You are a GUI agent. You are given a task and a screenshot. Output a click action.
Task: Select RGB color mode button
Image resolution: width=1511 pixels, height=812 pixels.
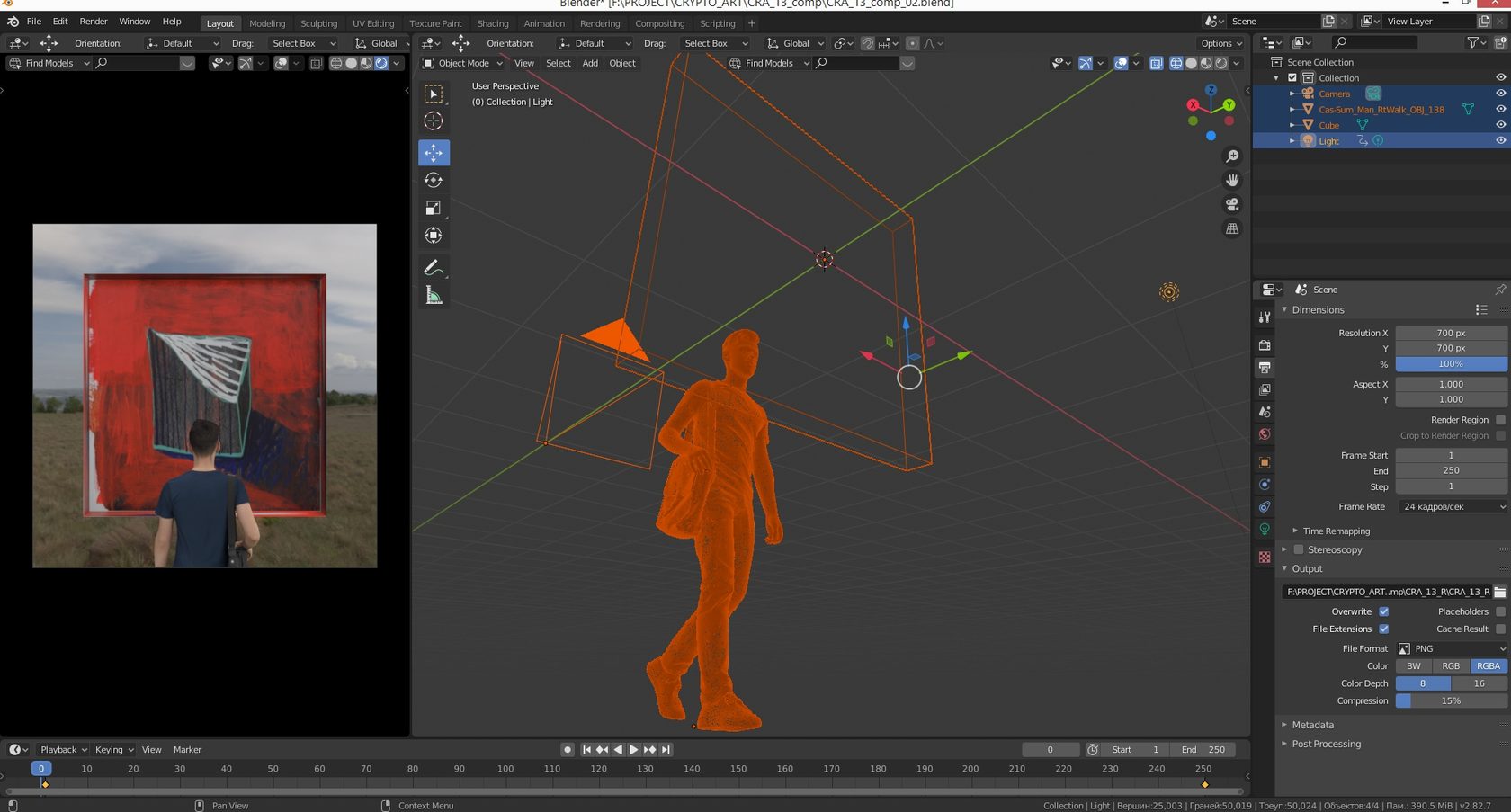[1451, 666]
